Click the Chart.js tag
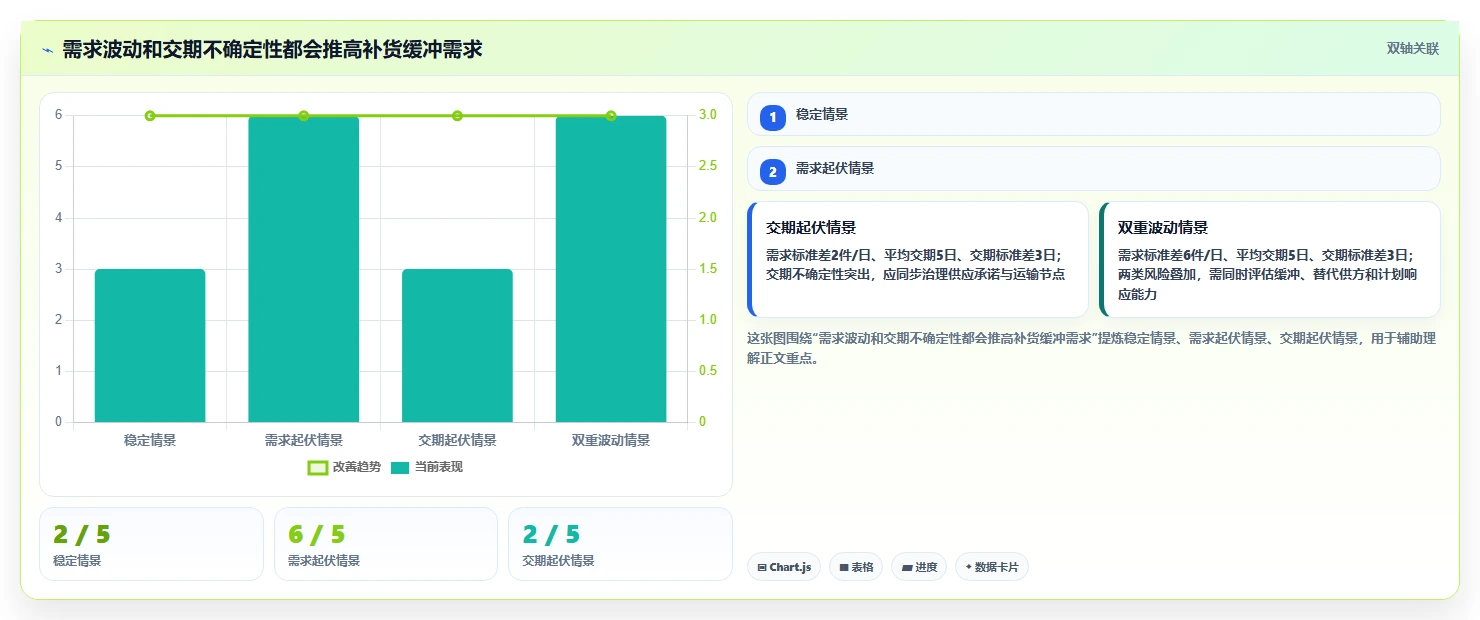The width and height of the screenshot is (1480, 620). point(784,567)
